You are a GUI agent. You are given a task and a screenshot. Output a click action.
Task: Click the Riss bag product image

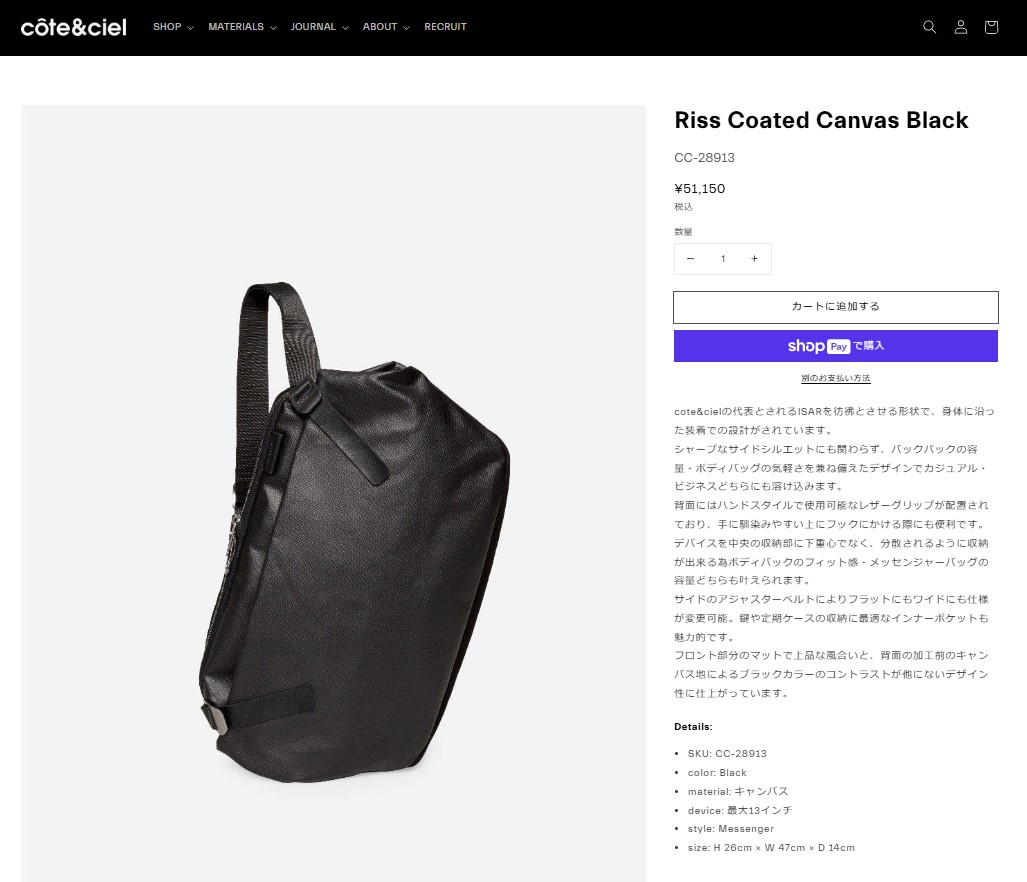[x=333, y=493]
